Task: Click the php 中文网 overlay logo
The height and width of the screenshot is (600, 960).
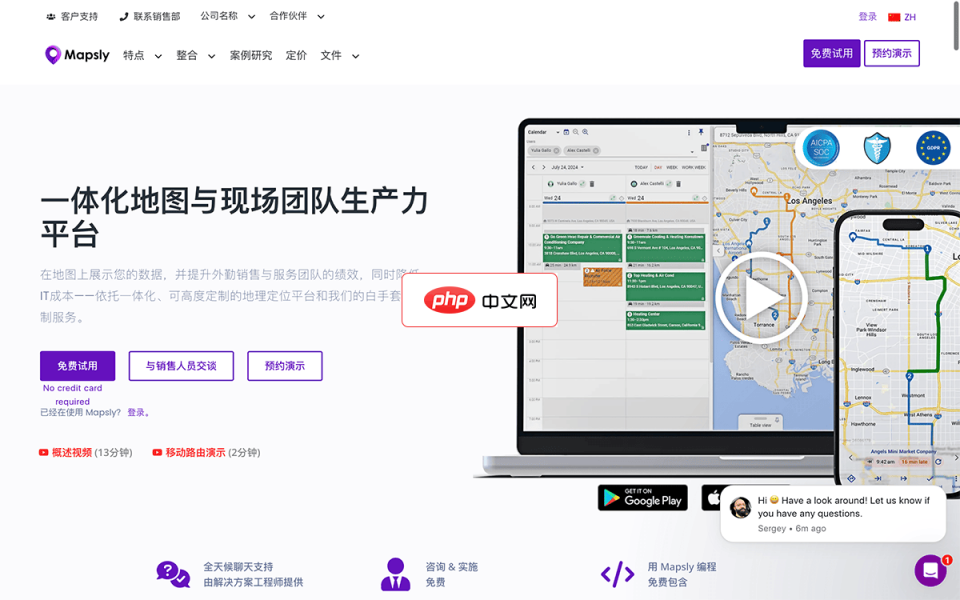Action: (480, 300)
